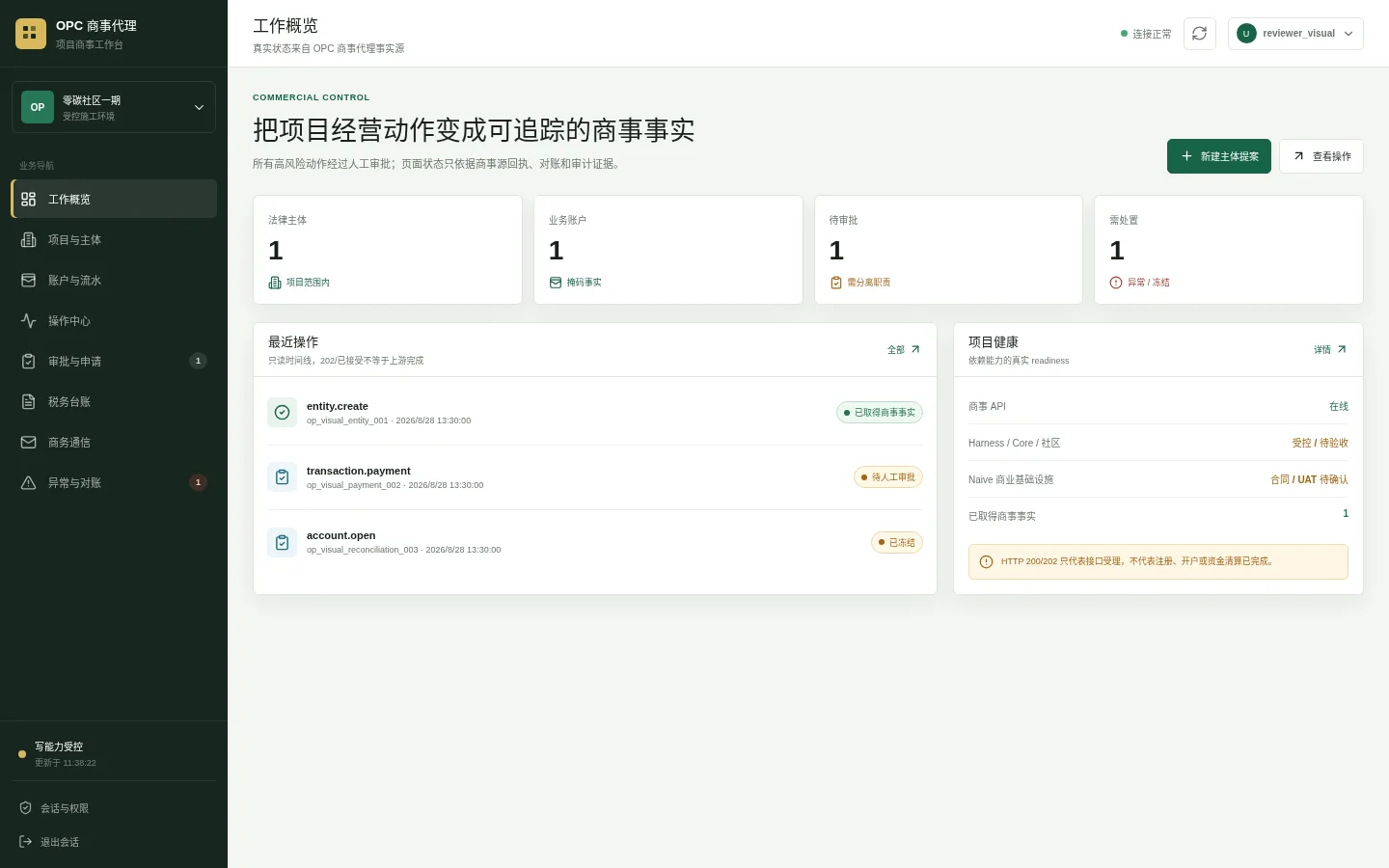Select the entity.create operation title

point(338,406)
